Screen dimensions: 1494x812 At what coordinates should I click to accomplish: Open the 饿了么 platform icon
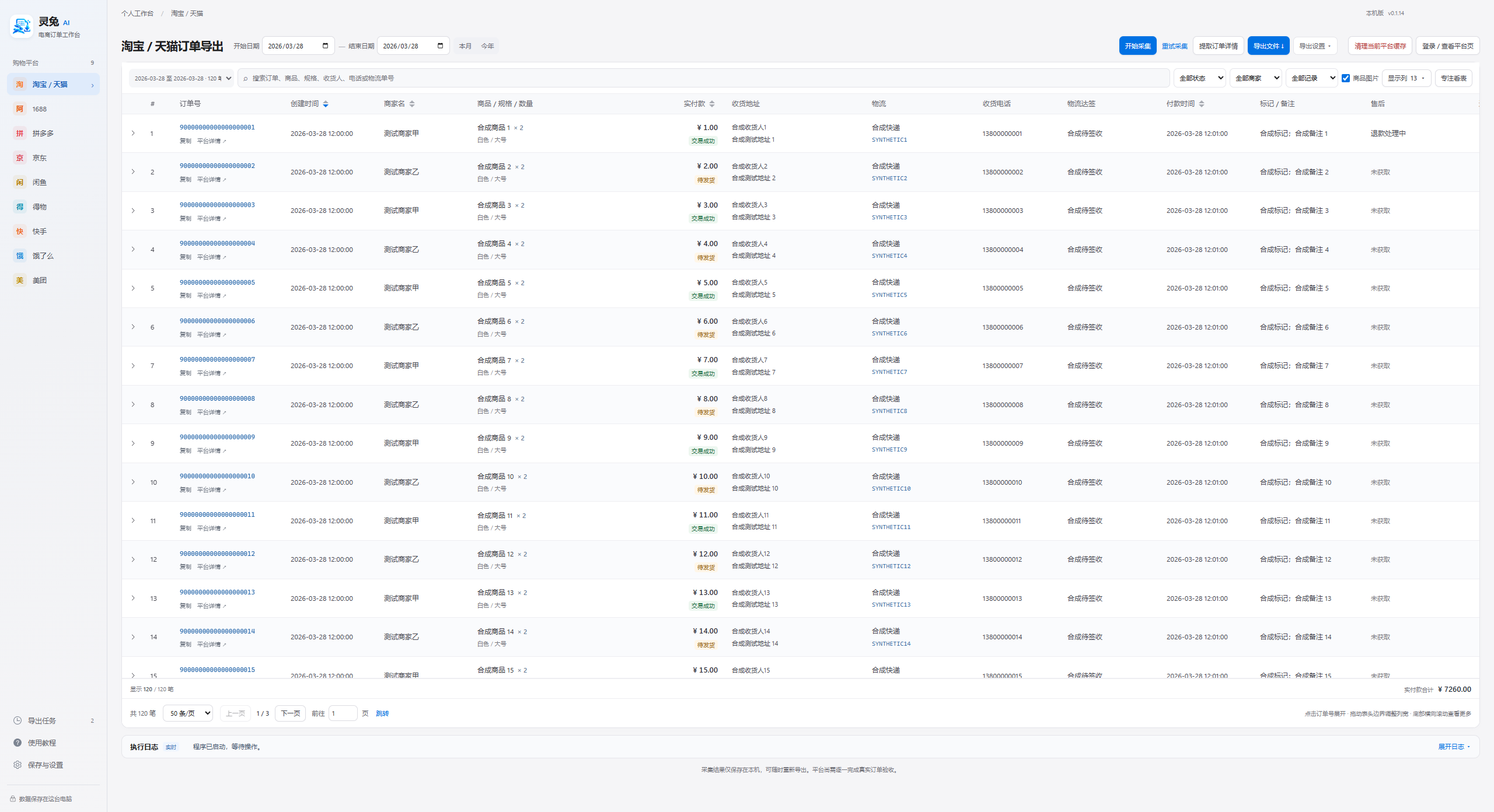point(20,256)
